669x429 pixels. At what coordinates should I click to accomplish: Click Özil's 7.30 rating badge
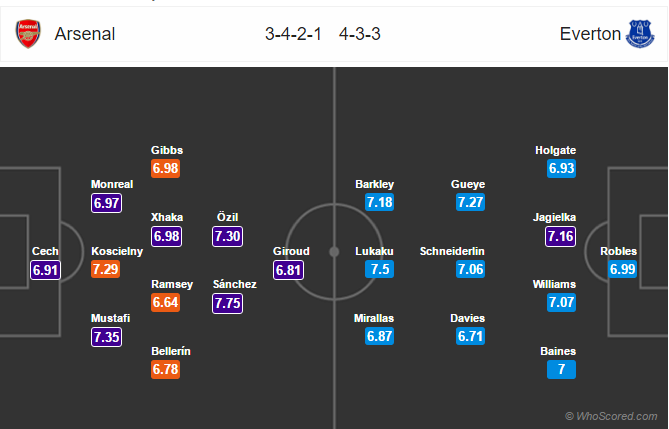(x=228, y=235)
